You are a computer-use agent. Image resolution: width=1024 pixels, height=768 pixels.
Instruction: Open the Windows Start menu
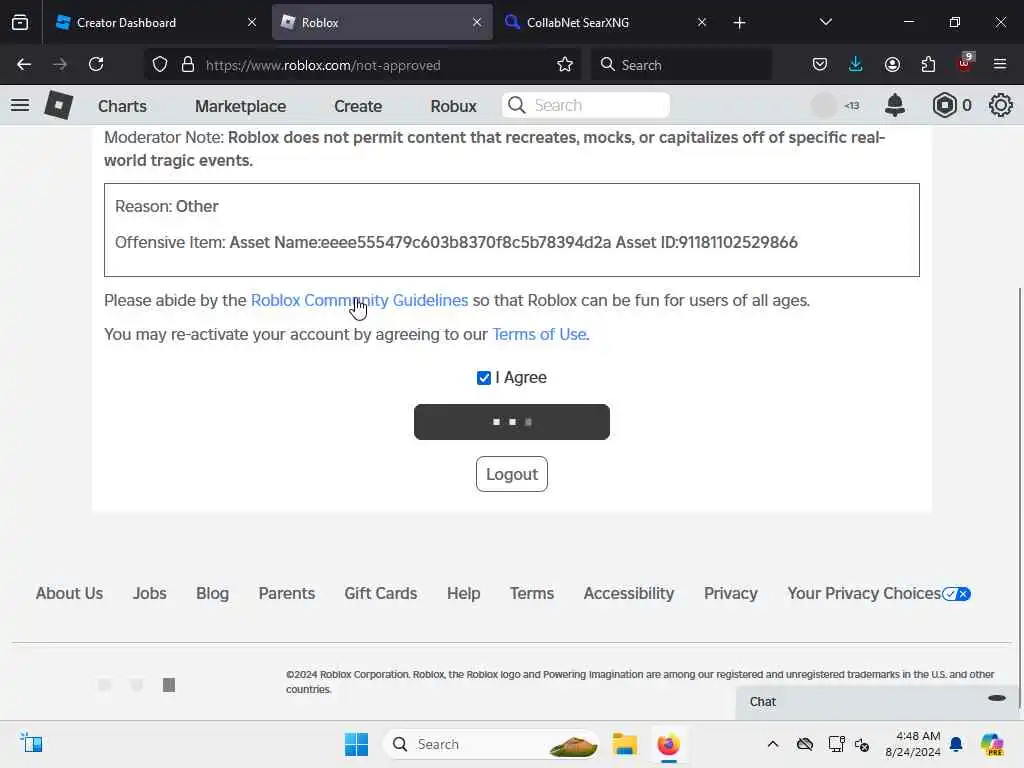(x=356, y=744)
